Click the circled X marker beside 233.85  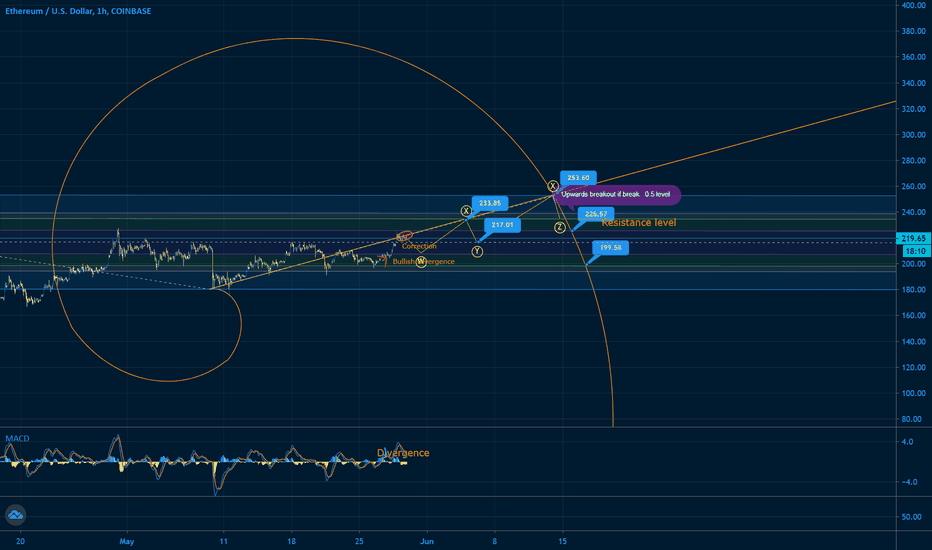(466, 211)
